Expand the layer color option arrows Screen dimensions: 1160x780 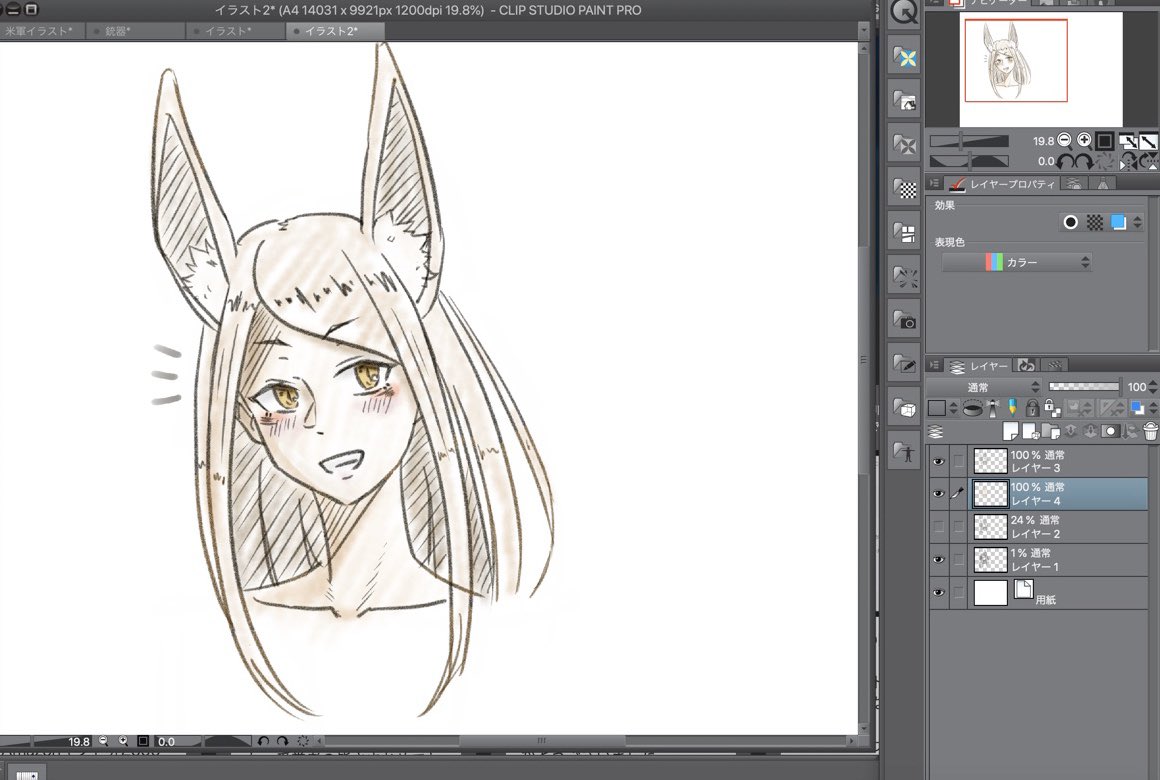(x=1153, y=408)
